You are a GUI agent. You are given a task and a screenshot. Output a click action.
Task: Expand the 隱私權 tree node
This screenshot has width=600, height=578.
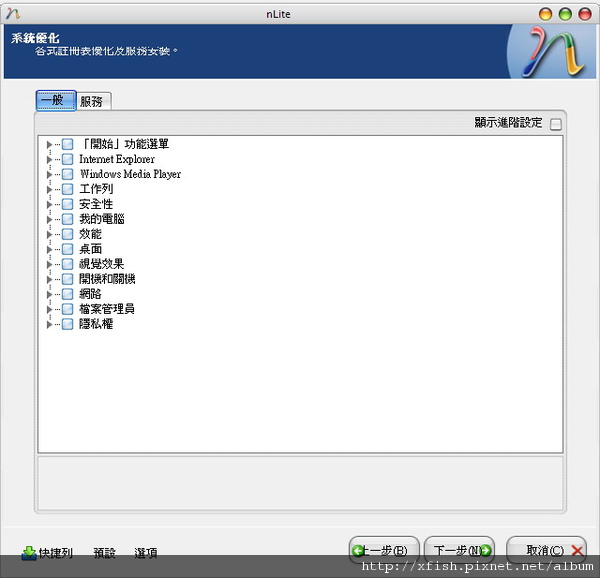[x=49, y=324]
